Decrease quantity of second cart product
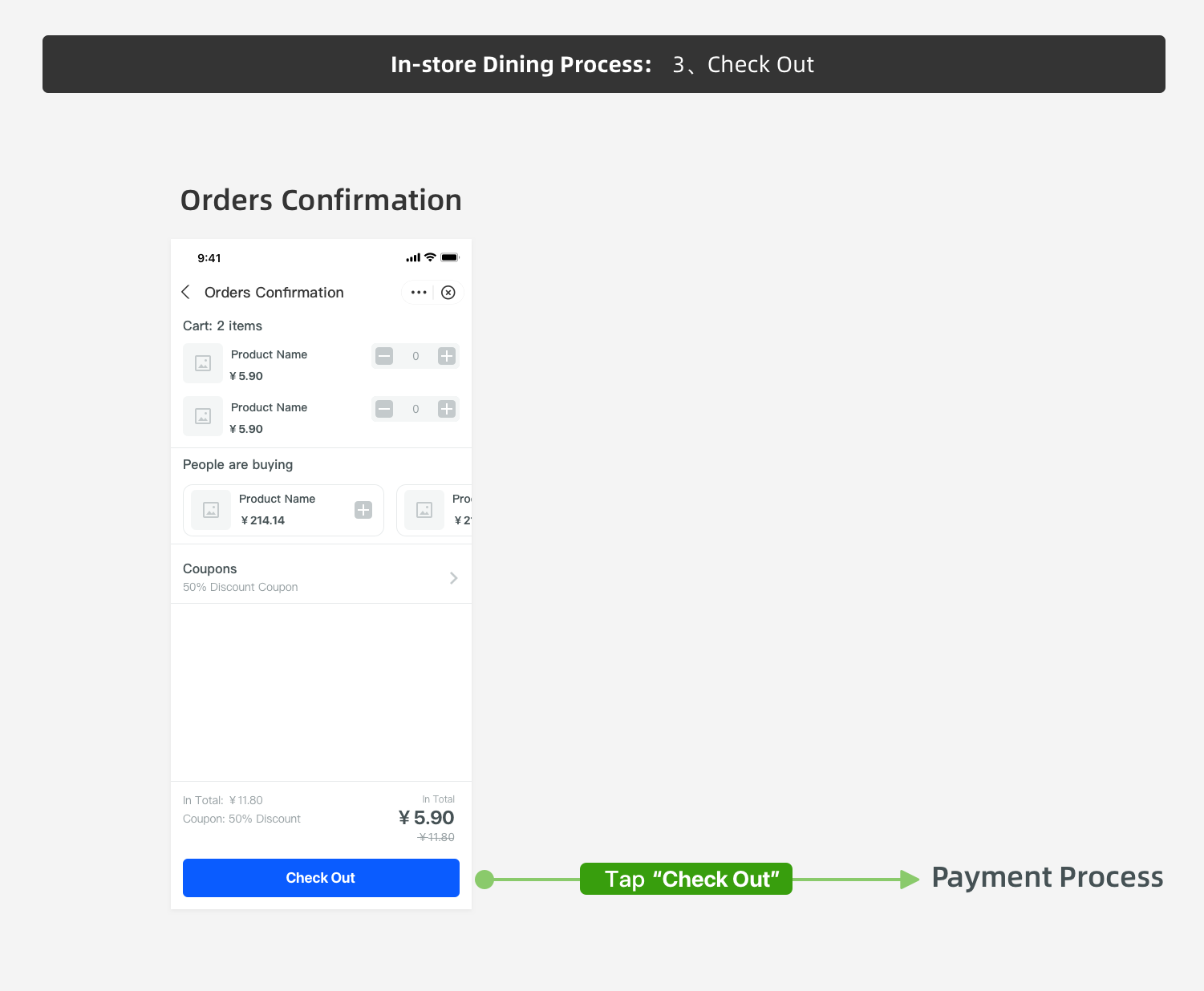The height and width of the screenshot is (991, 1204). click(x=385, y=409)
